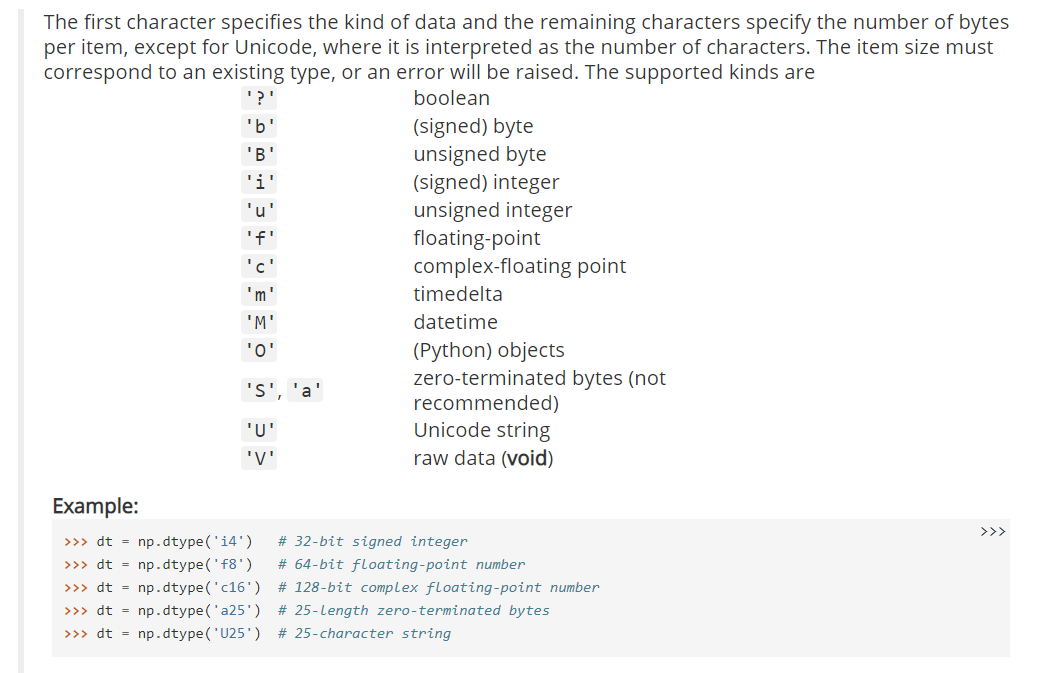The image size is (1039, 673).
Task: Click the np.dtype('c16') example line
Action: 331,587
